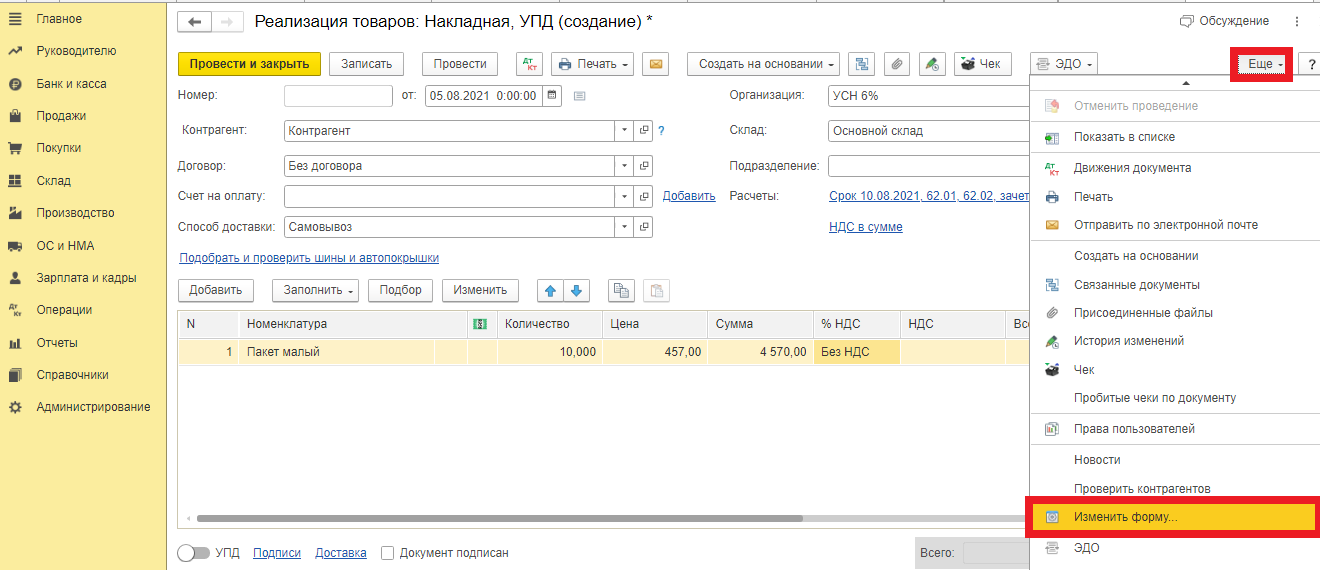Open change history pencil icon in toolbar
The width and height of the screenshot is (1320, 570).
click(932, 64)
